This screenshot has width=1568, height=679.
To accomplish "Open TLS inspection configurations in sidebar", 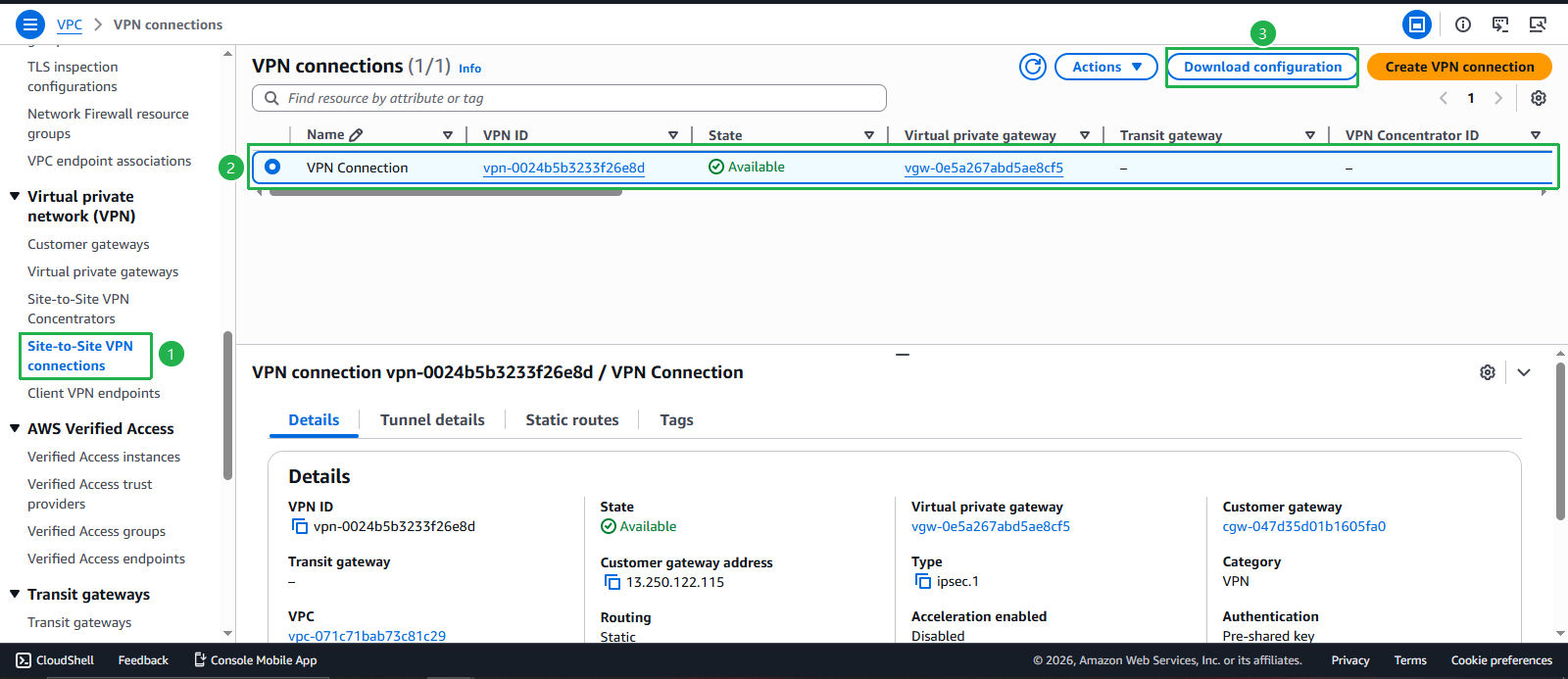I will click(73, 76).
